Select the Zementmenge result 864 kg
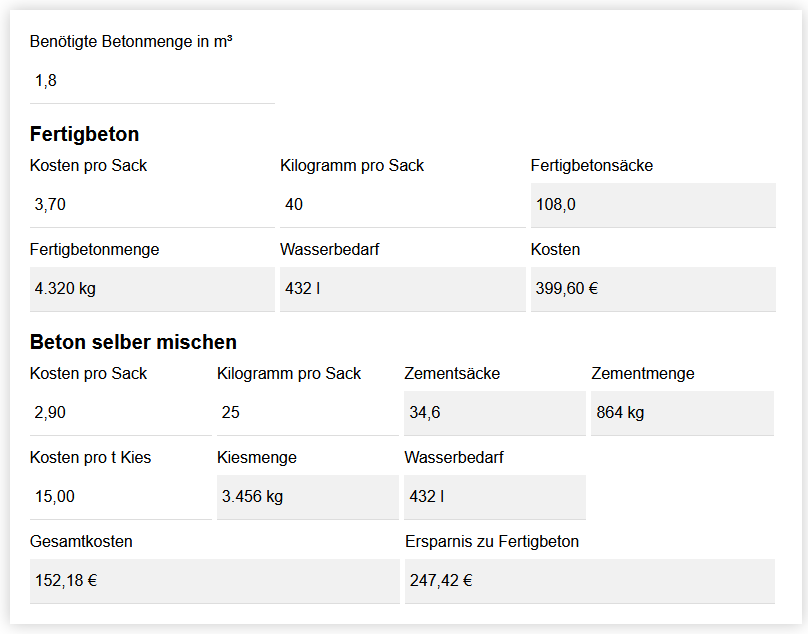The image size is (808, 634). point(682,413)
